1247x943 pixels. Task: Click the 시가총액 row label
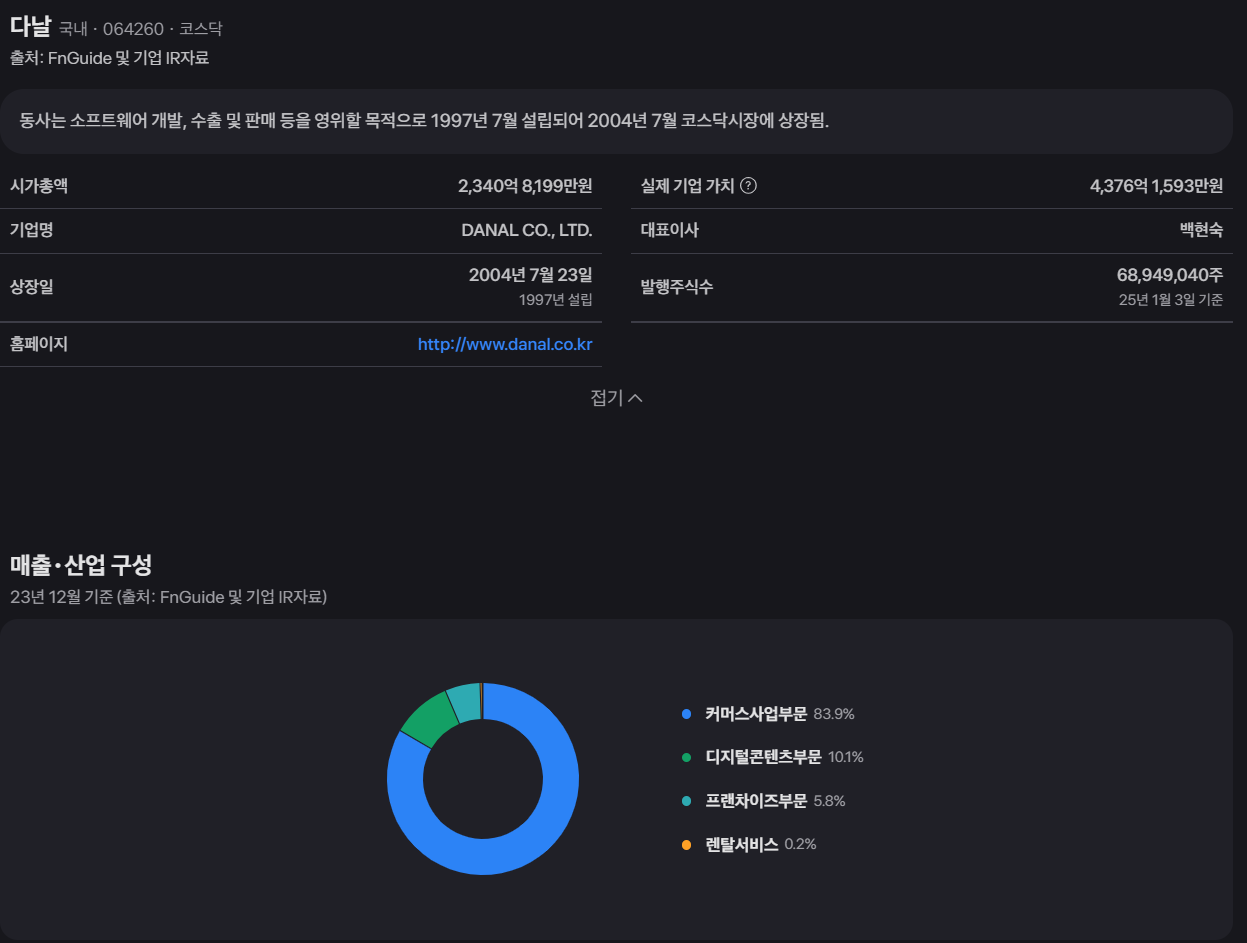click(x=39, y=186)
